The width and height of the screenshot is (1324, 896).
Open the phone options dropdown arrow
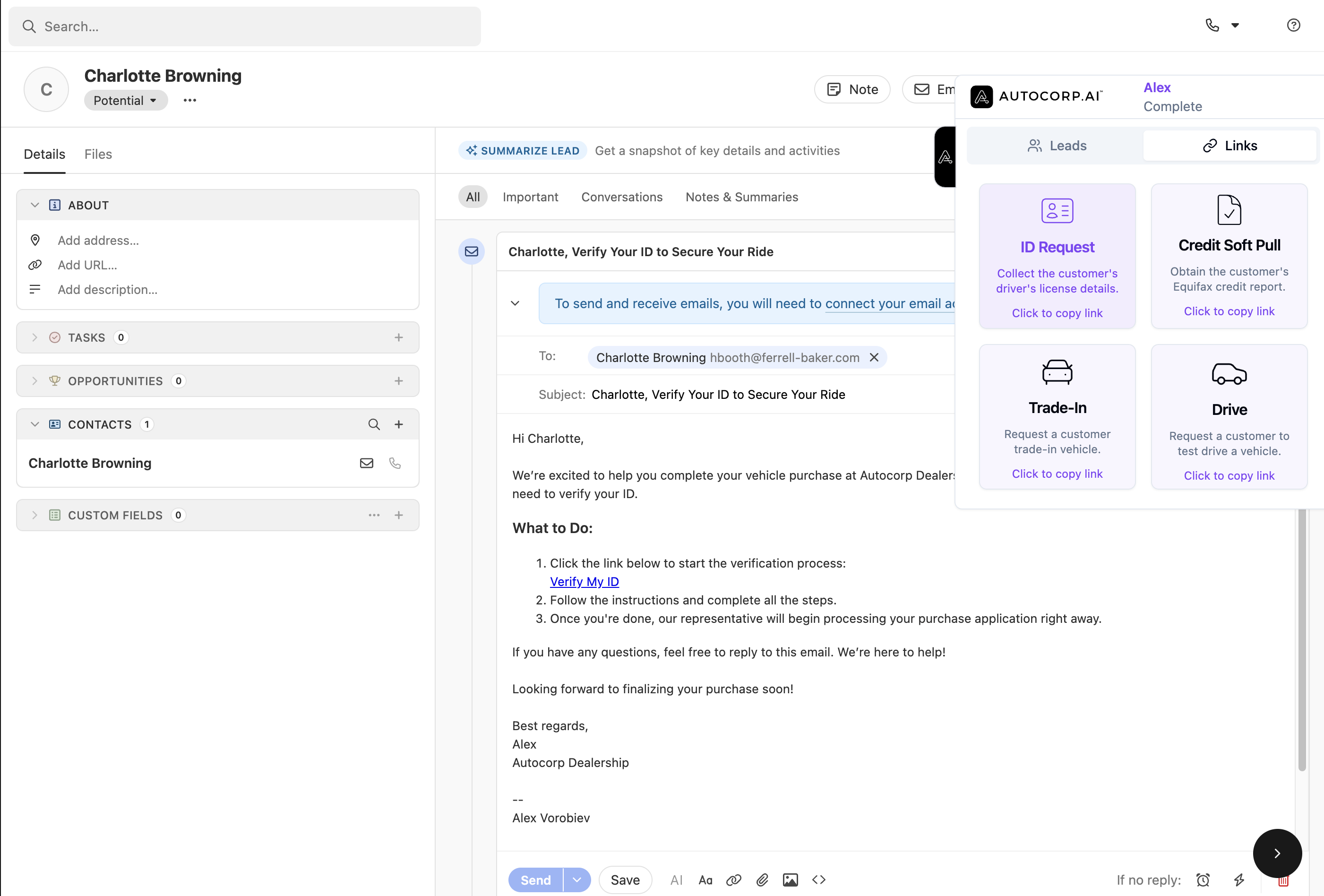pos(1235,25)
